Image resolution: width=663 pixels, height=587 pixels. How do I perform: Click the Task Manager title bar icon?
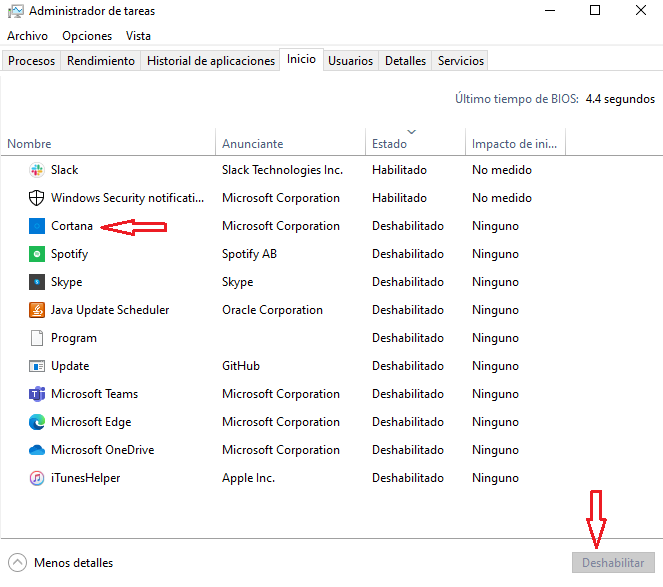pos(16,11)
